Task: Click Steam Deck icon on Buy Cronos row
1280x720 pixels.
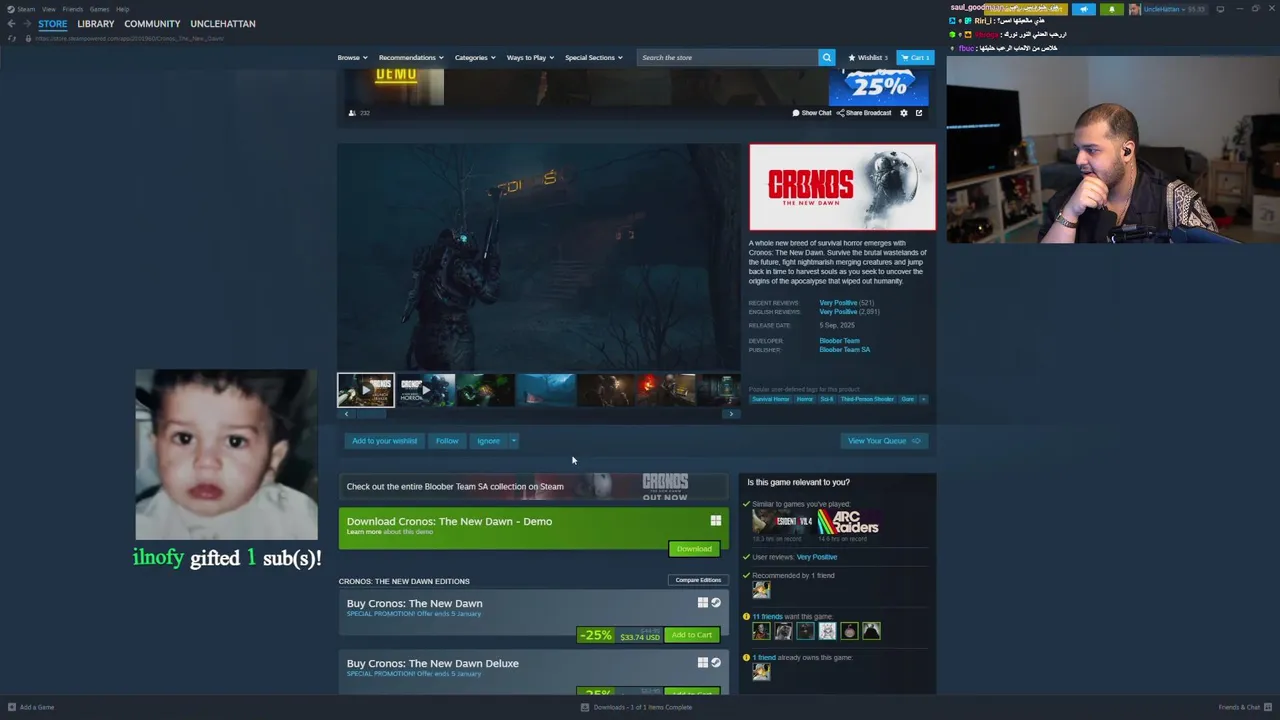Action: click(x=716, y=603)
